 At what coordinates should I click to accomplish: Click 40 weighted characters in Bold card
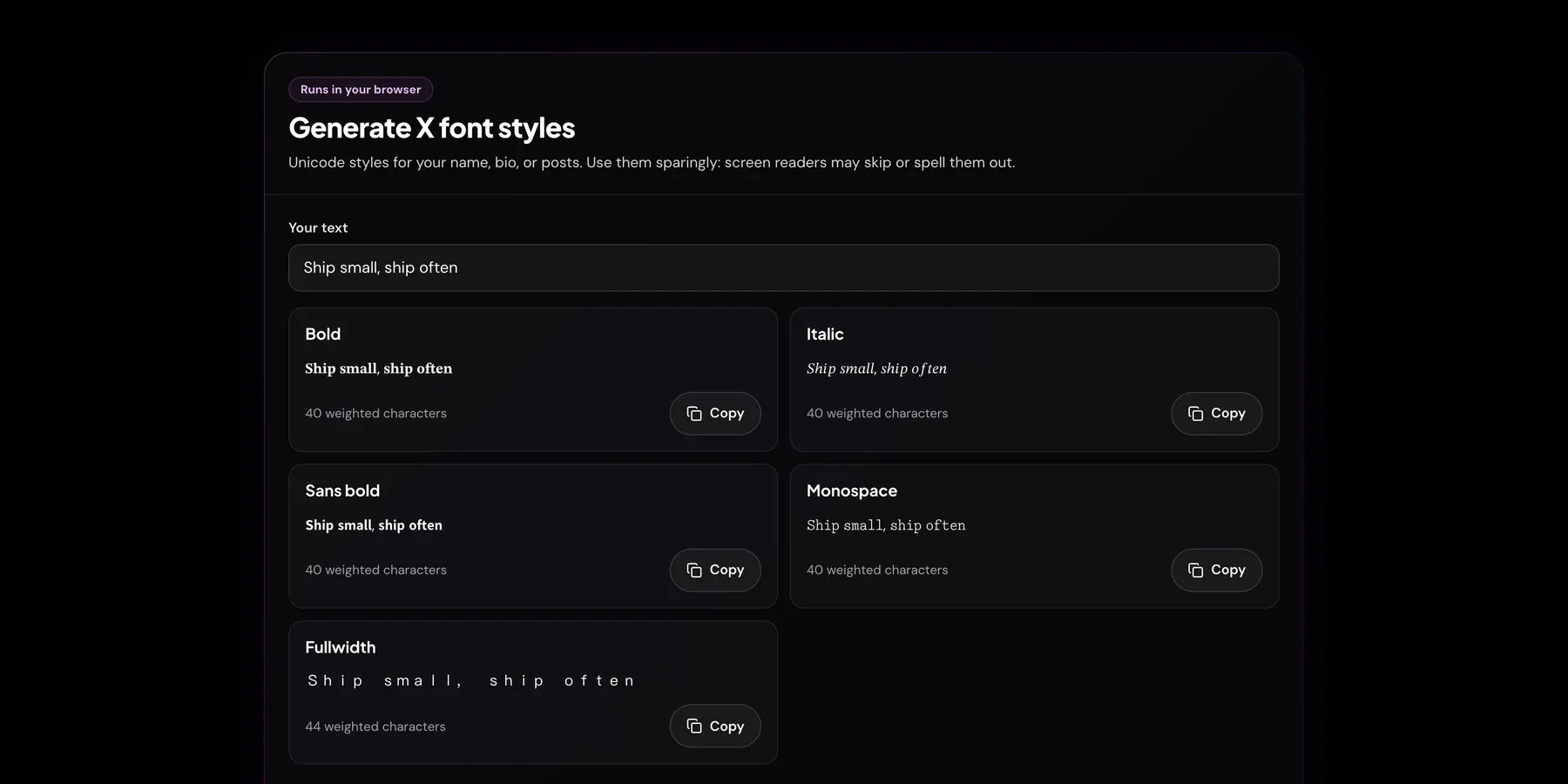click(x=375, y=414)
